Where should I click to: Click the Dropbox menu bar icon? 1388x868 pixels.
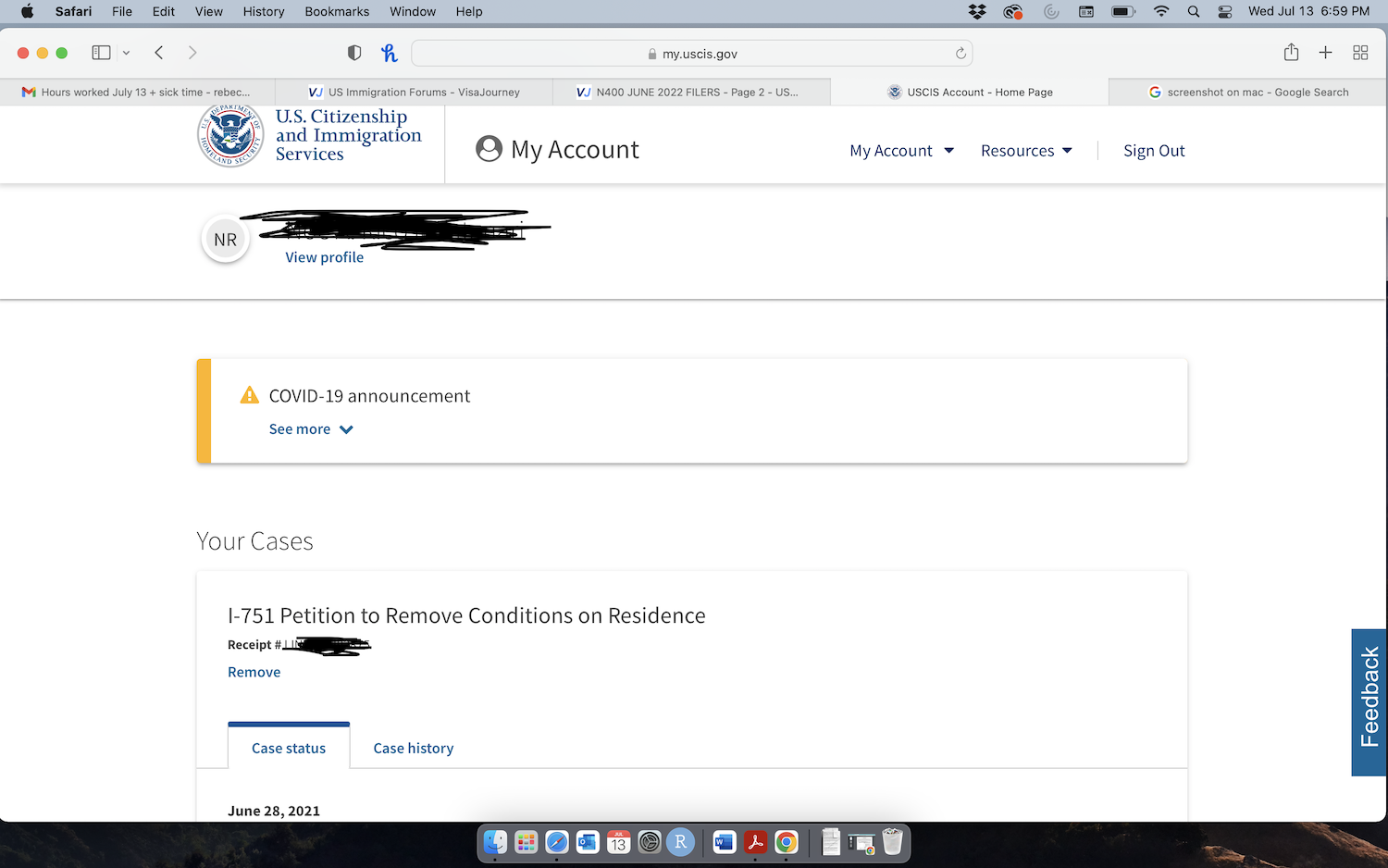(977, 11)
